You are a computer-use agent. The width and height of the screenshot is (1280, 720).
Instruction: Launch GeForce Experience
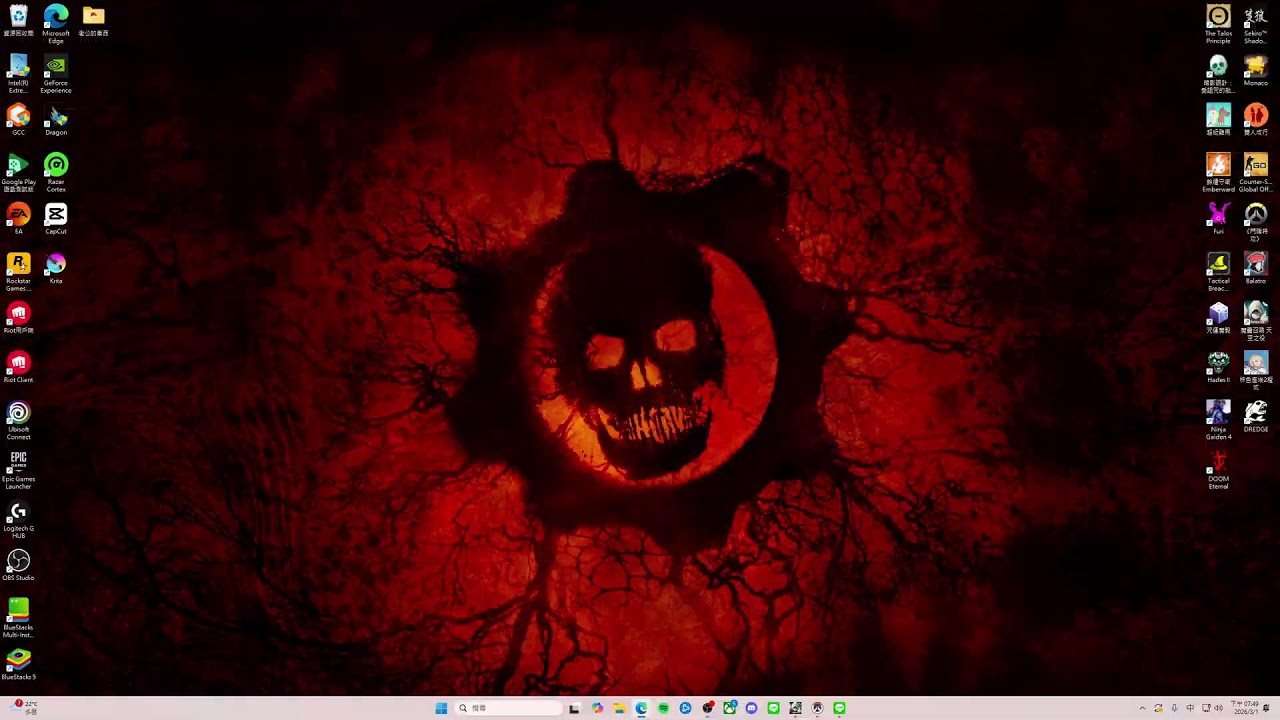point(56,74)
